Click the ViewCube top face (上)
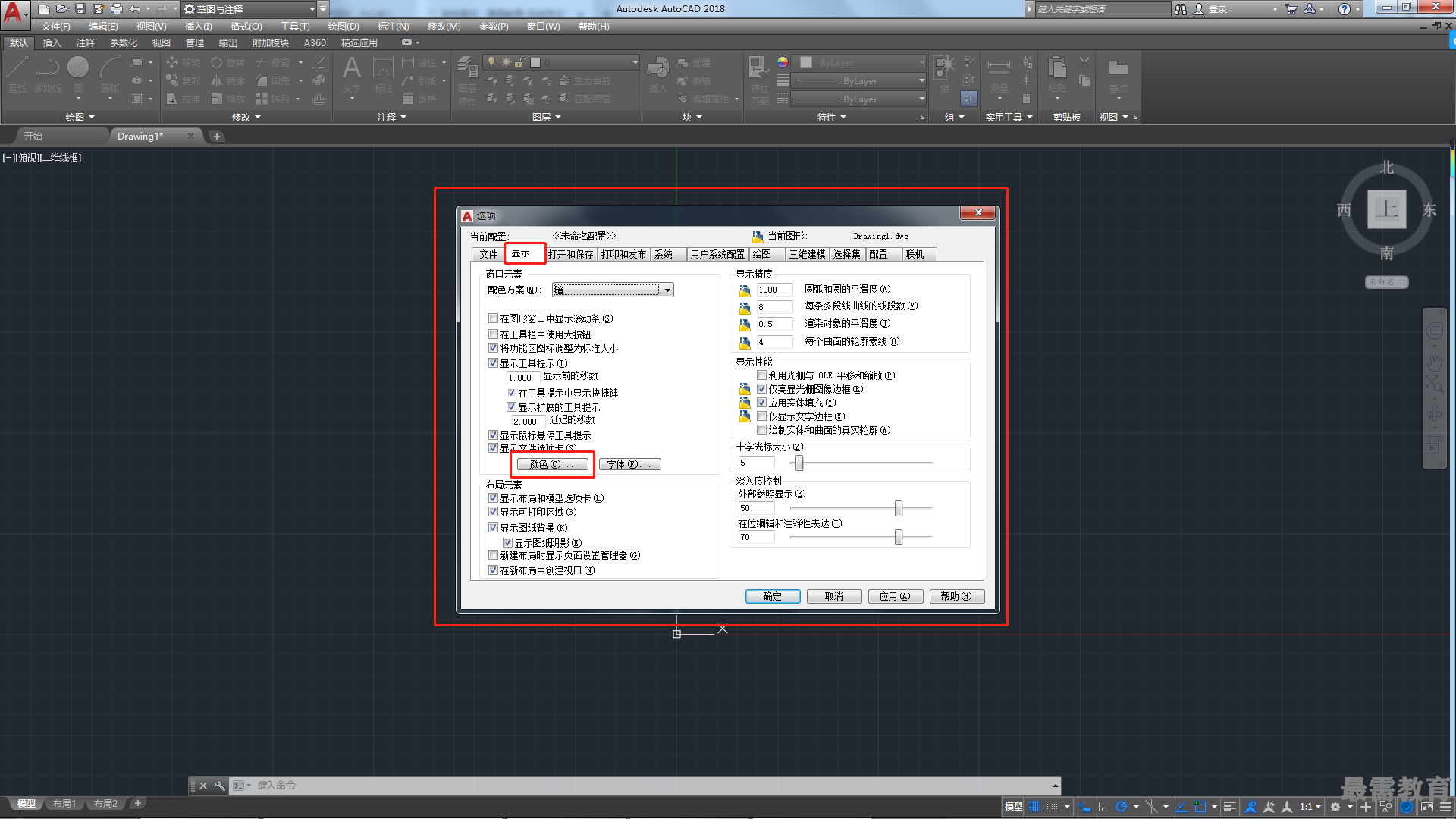Screen dimensions: 1456x819 click(1387, 209)
